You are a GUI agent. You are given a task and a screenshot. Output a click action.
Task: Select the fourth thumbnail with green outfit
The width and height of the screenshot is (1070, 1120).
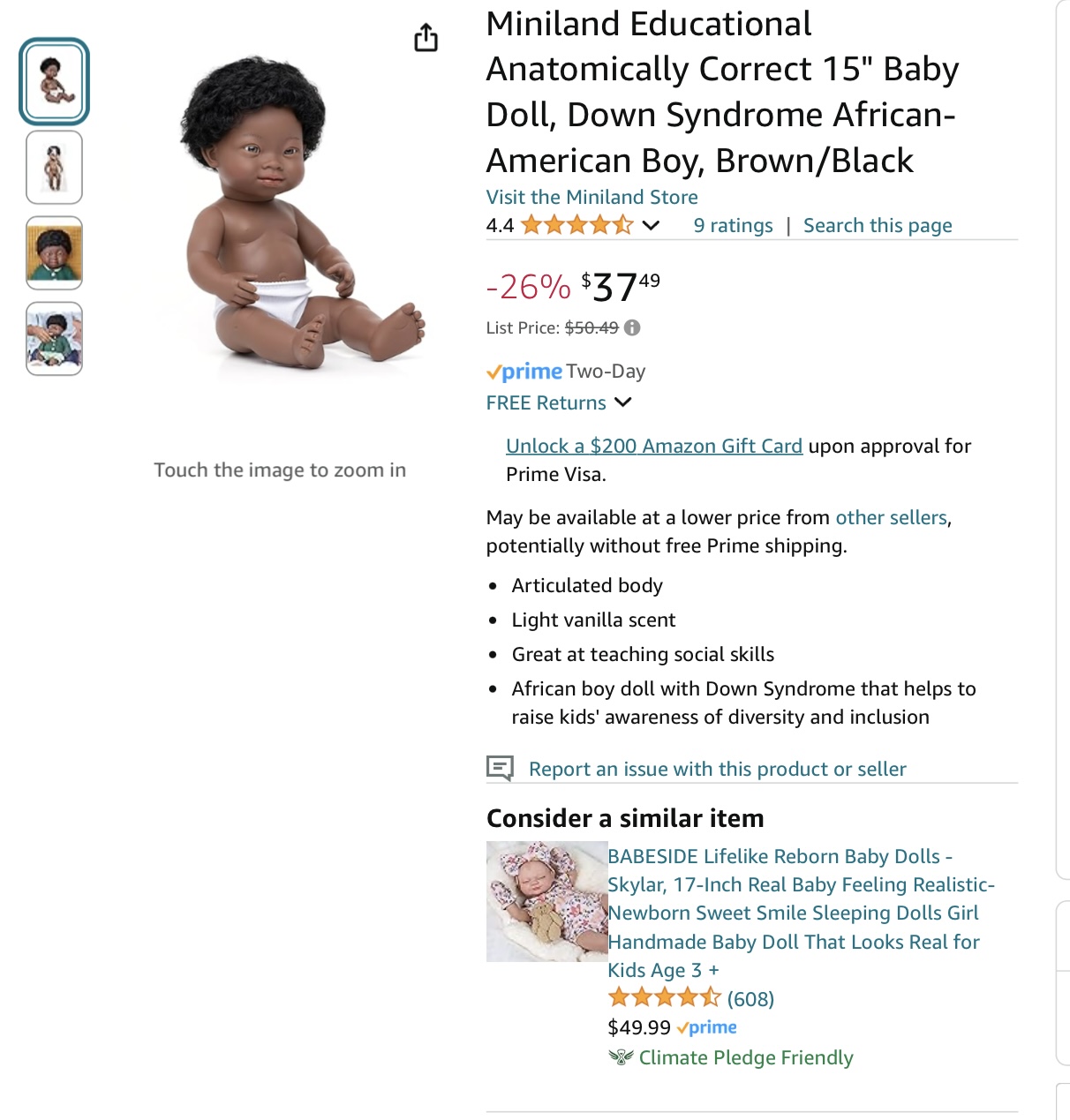pos(54,339)
